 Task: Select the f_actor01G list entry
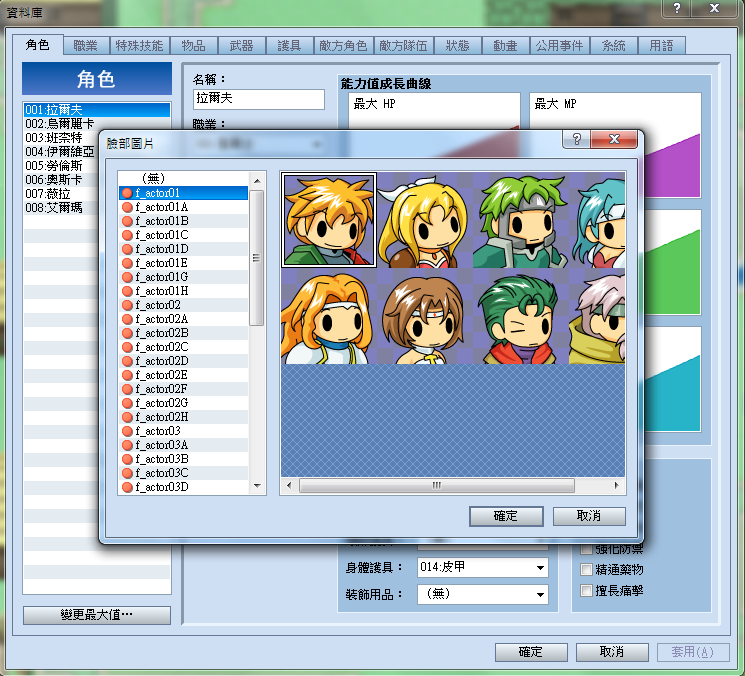click(183, 277)
